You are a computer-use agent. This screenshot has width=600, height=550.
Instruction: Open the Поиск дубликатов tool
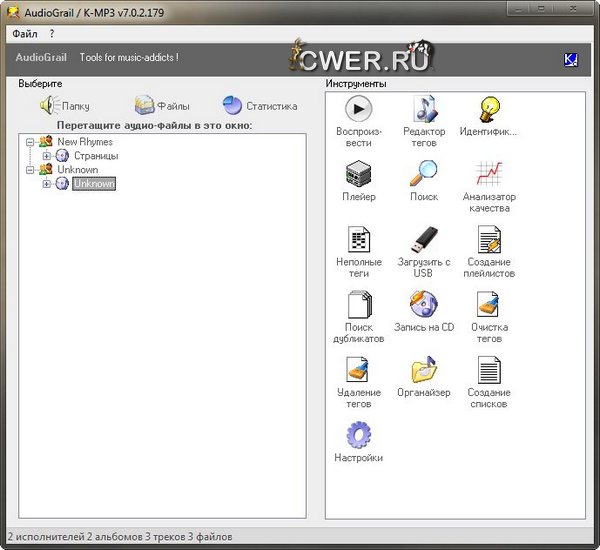358,304
